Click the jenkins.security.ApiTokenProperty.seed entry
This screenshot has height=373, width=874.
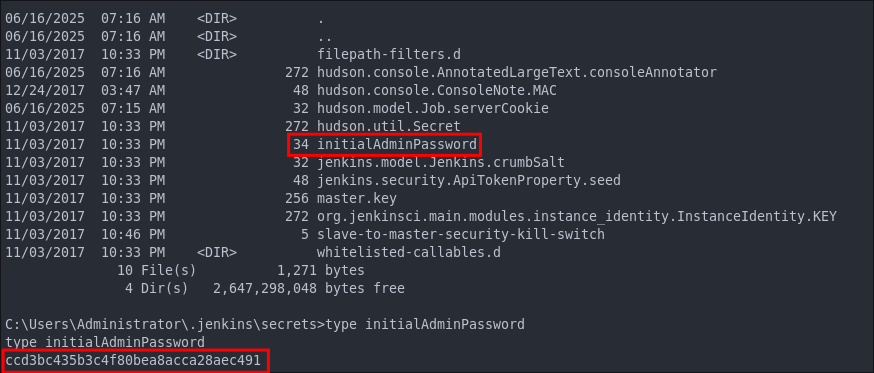coord(469,181)
